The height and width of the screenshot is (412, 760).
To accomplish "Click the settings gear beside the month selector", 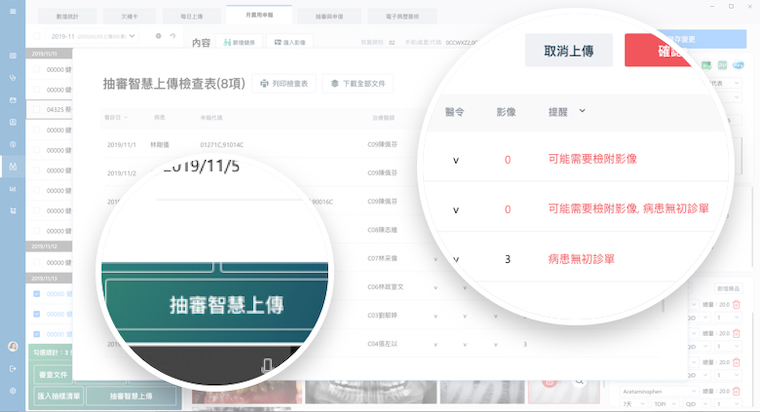I will tap(159, 36).
